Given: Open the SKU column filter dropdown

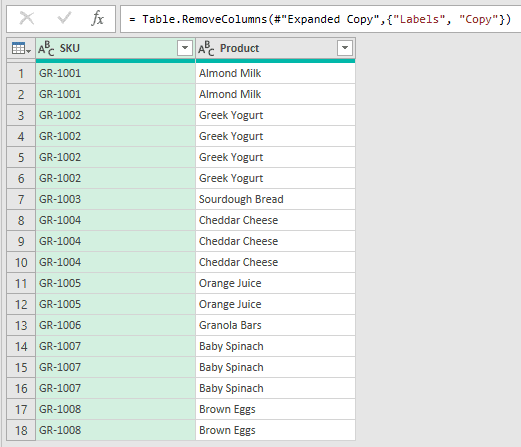Looking at the screenshot, I should click(185, 48).
